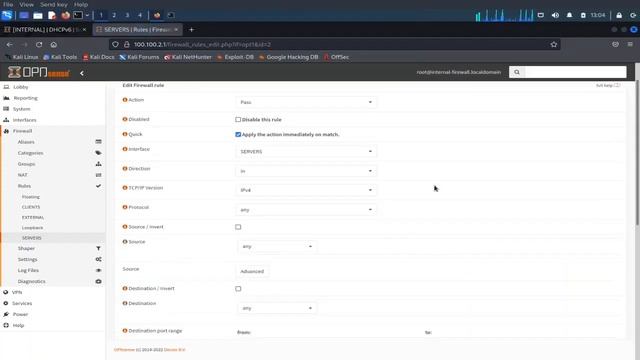Open the Destination dropdown set to any
Image resolution: width=640 pixels, height=360 pixels.
(x=277, y=308)
